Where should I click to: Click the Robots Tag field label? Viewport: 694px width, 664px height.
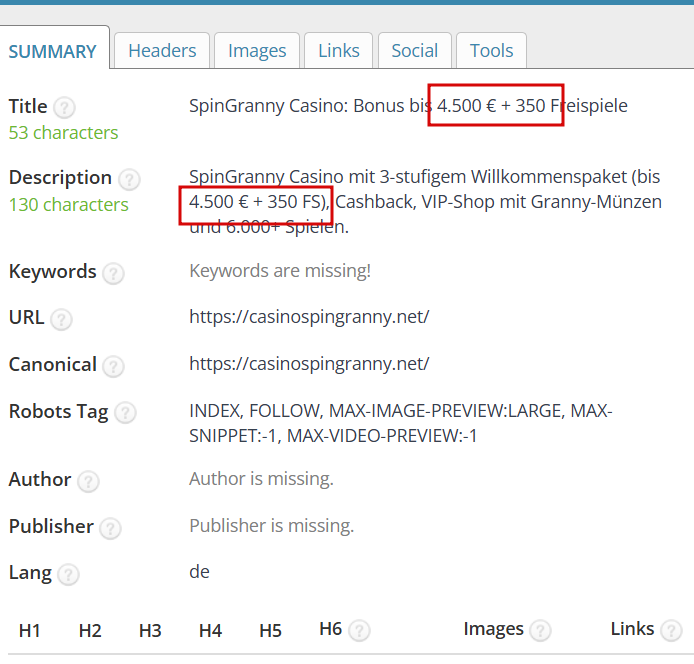pos(58,412)
